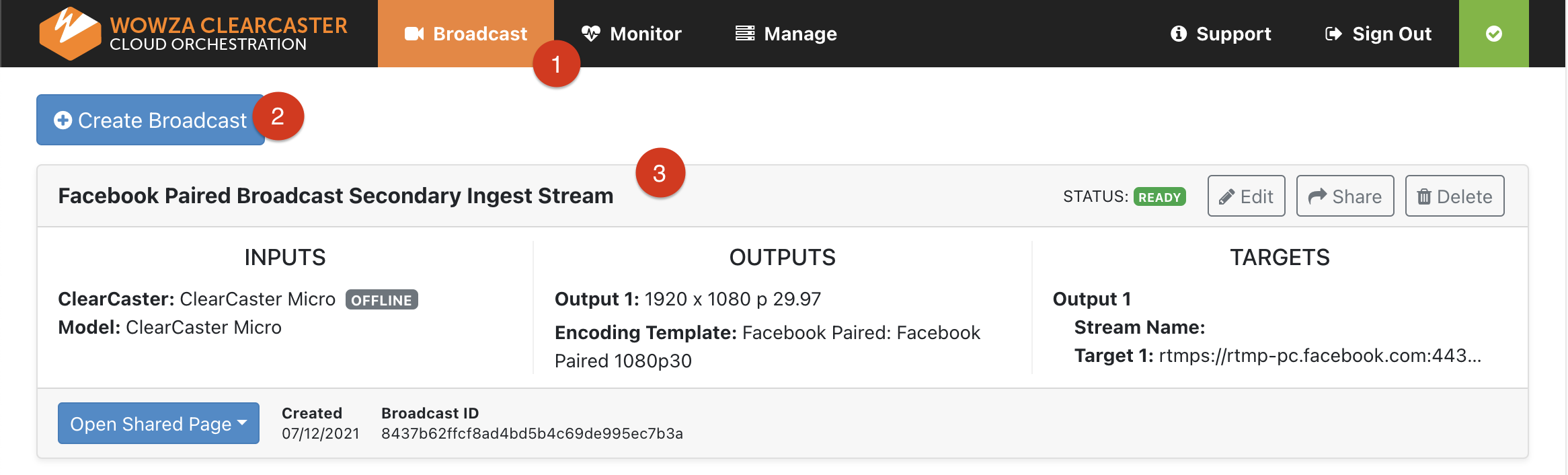
Task: Click the pencil icon on Edit button
Action: point(1226,196)
